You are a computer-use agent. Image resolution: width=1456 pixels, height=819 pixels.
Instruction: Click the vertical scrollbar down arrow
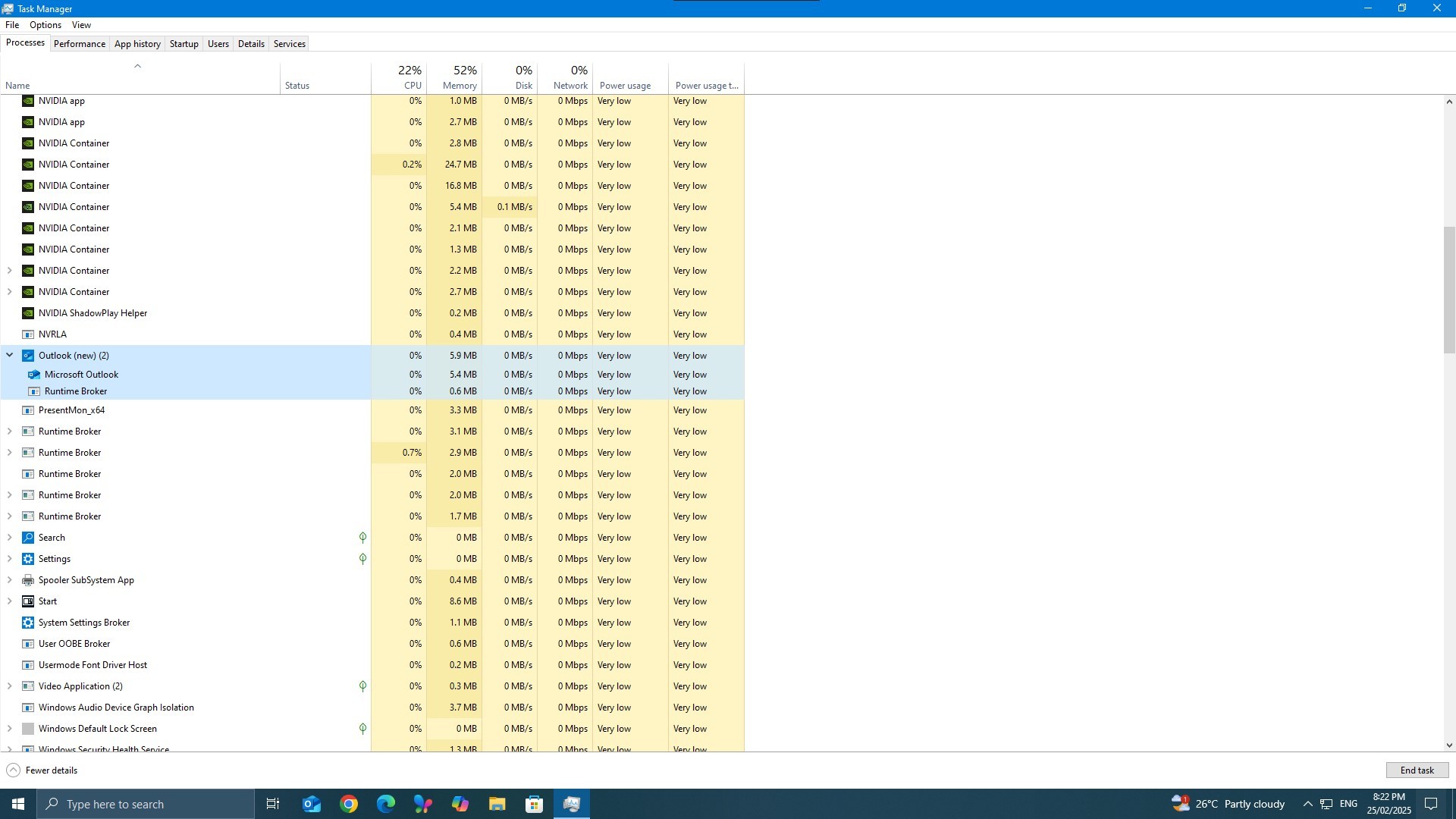tap(1448, 744)
